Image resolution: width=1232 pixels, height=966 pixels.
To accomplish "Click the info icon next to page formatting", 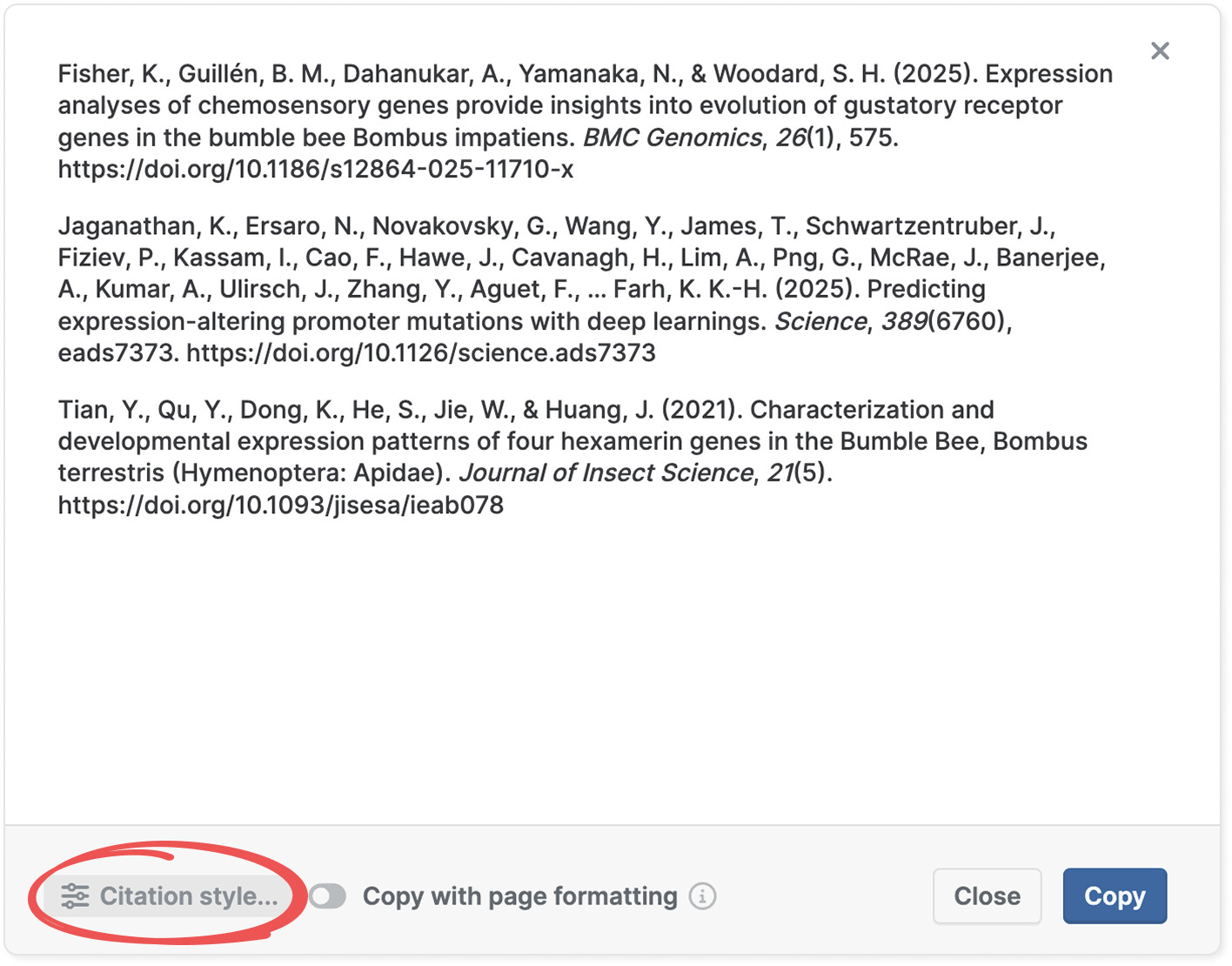I will click(x=703, y=896).
